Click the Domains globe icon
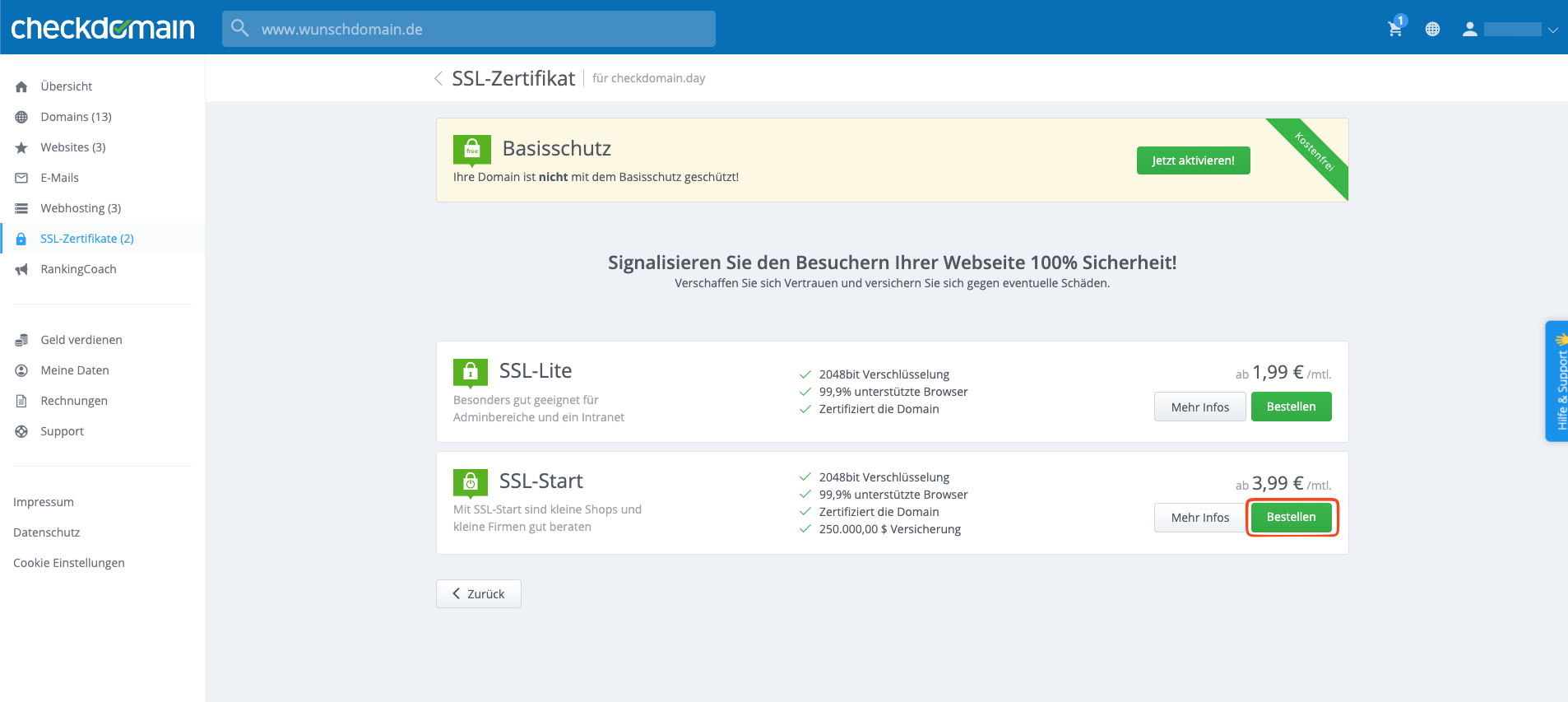This screenshot has width=1568, height=702. 21,117
